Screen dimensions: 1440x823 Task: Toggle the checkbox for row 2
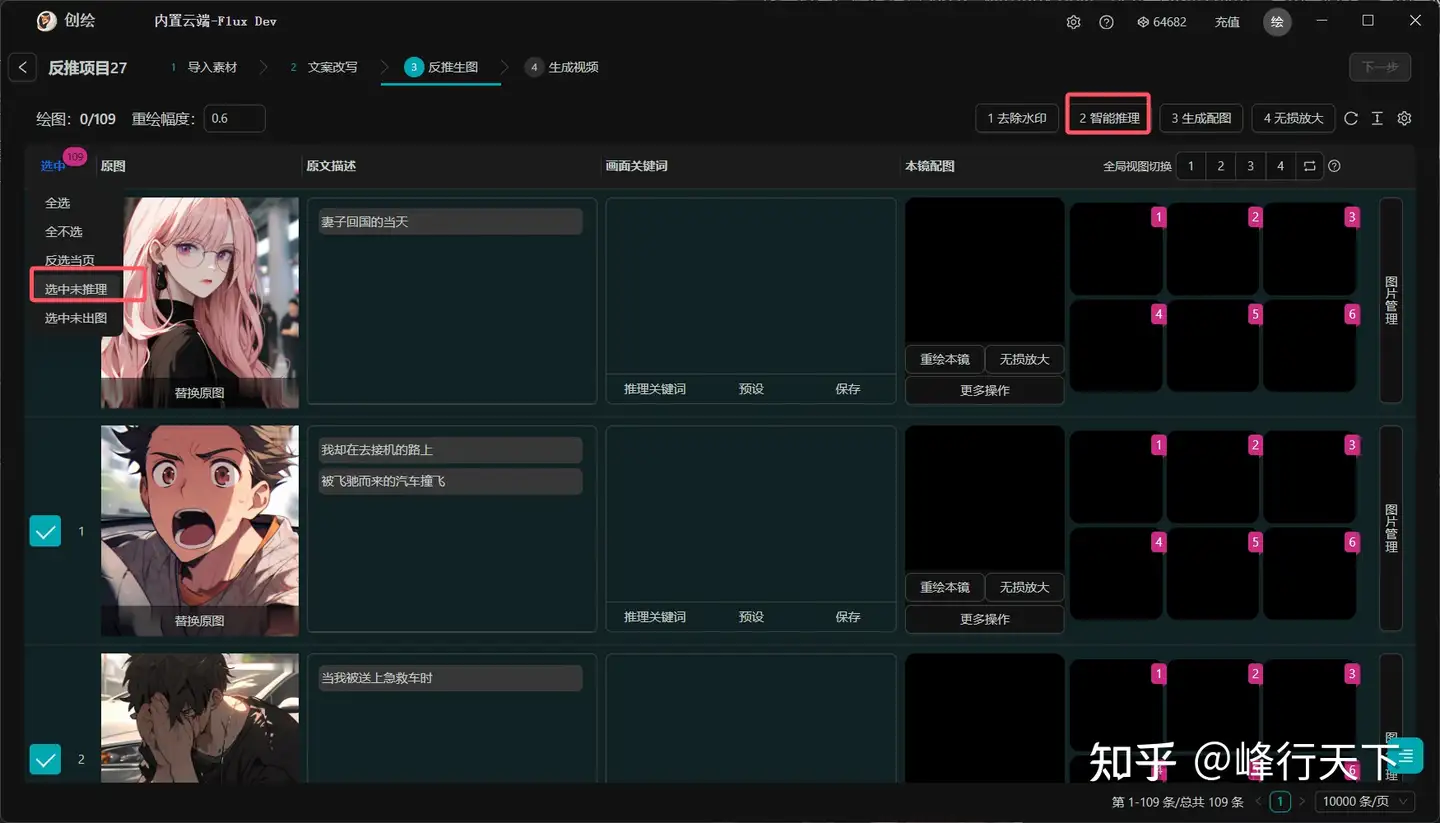point(46,760)
